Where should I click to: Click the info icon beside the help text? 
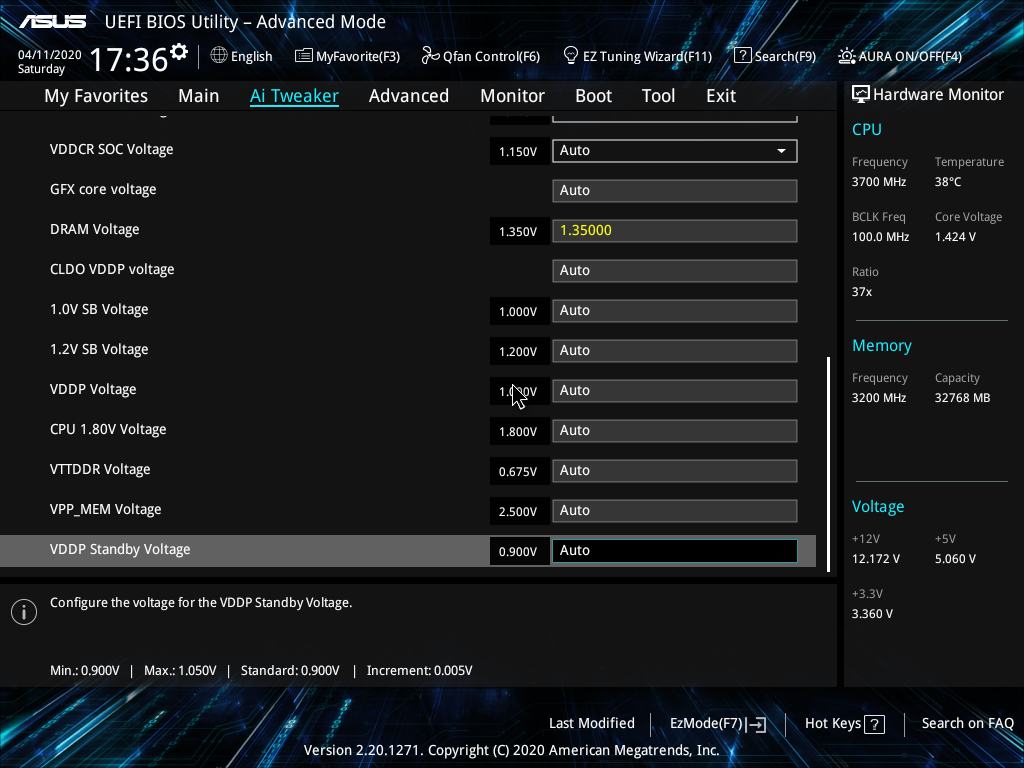click(24, 612)
